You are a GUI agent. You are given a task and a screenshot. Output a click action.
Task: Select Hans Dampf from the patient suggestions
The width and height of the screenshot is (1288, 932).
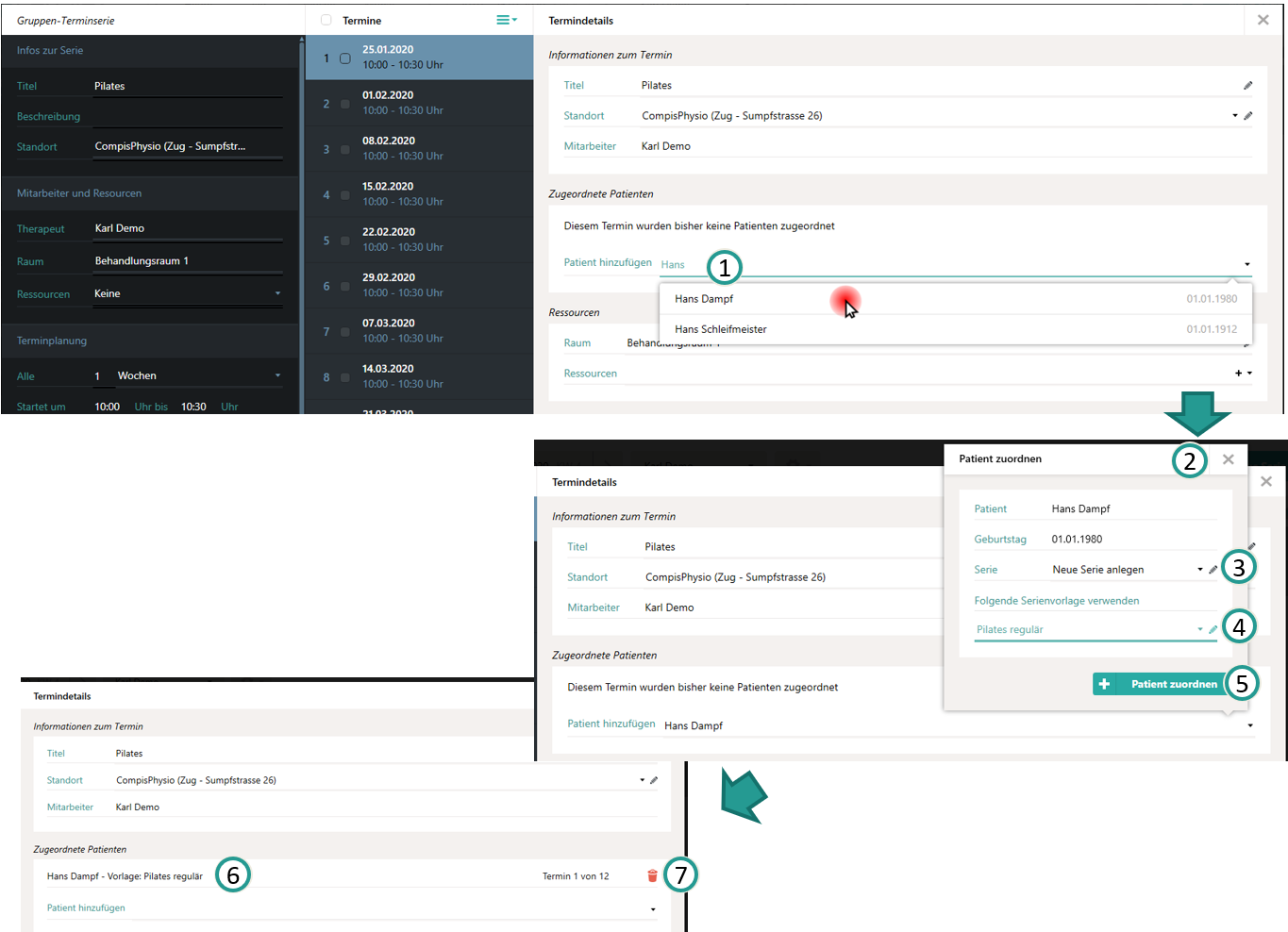tap(956, 299)
